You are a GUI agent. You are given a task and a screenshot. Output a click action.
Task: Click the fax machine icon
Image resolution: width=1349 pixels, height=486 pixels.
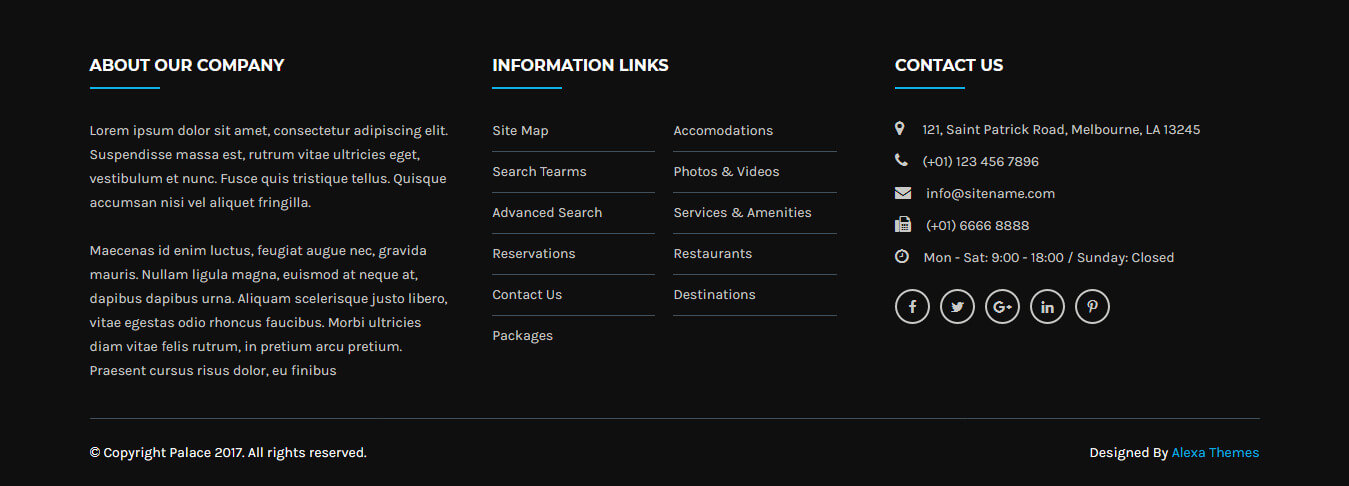pos(903,225)
